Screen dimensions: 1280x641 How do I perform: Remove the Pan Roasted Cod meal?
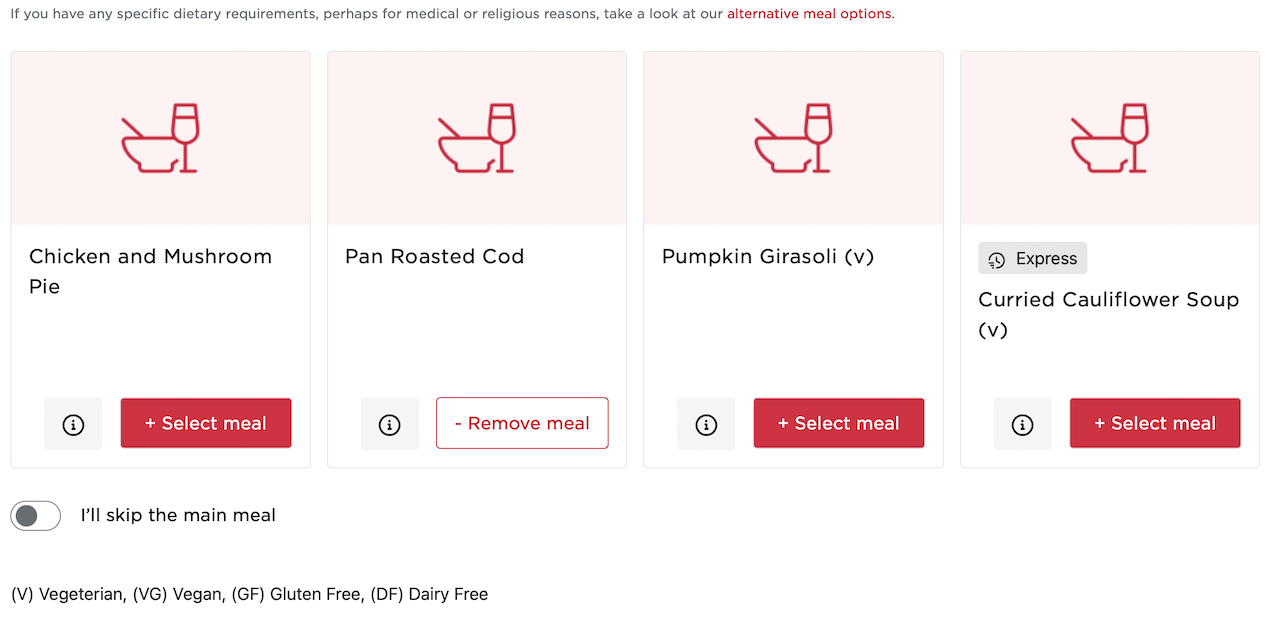[522, 423]
